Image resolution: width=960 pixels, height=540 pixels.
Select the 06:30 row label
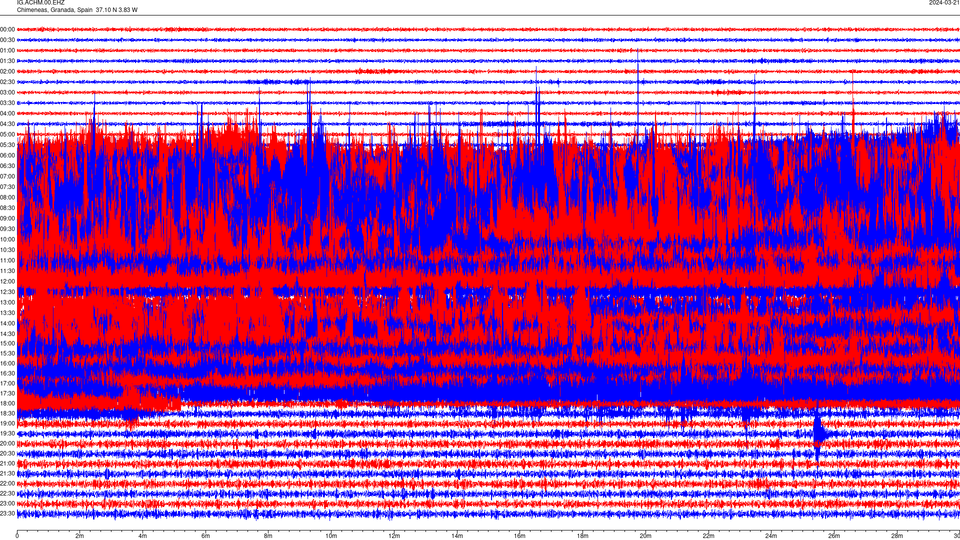tap(8, 166)
